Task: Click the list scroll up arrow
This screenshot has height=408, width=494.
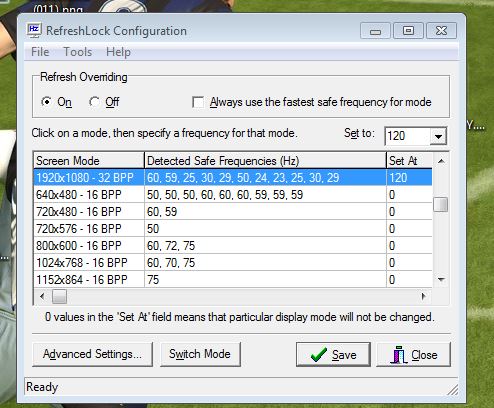Action: pyautogui.click(x=441, y=161)
